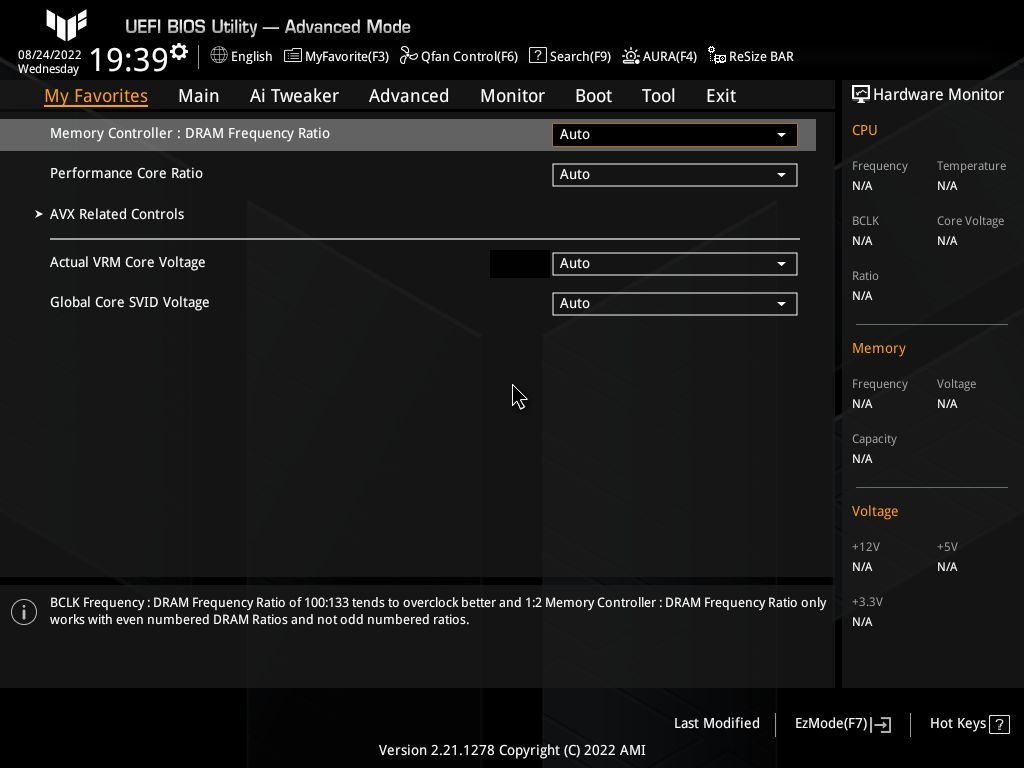
Task: Click the BCLK label in Hardware Monitor
Action: 865,221
